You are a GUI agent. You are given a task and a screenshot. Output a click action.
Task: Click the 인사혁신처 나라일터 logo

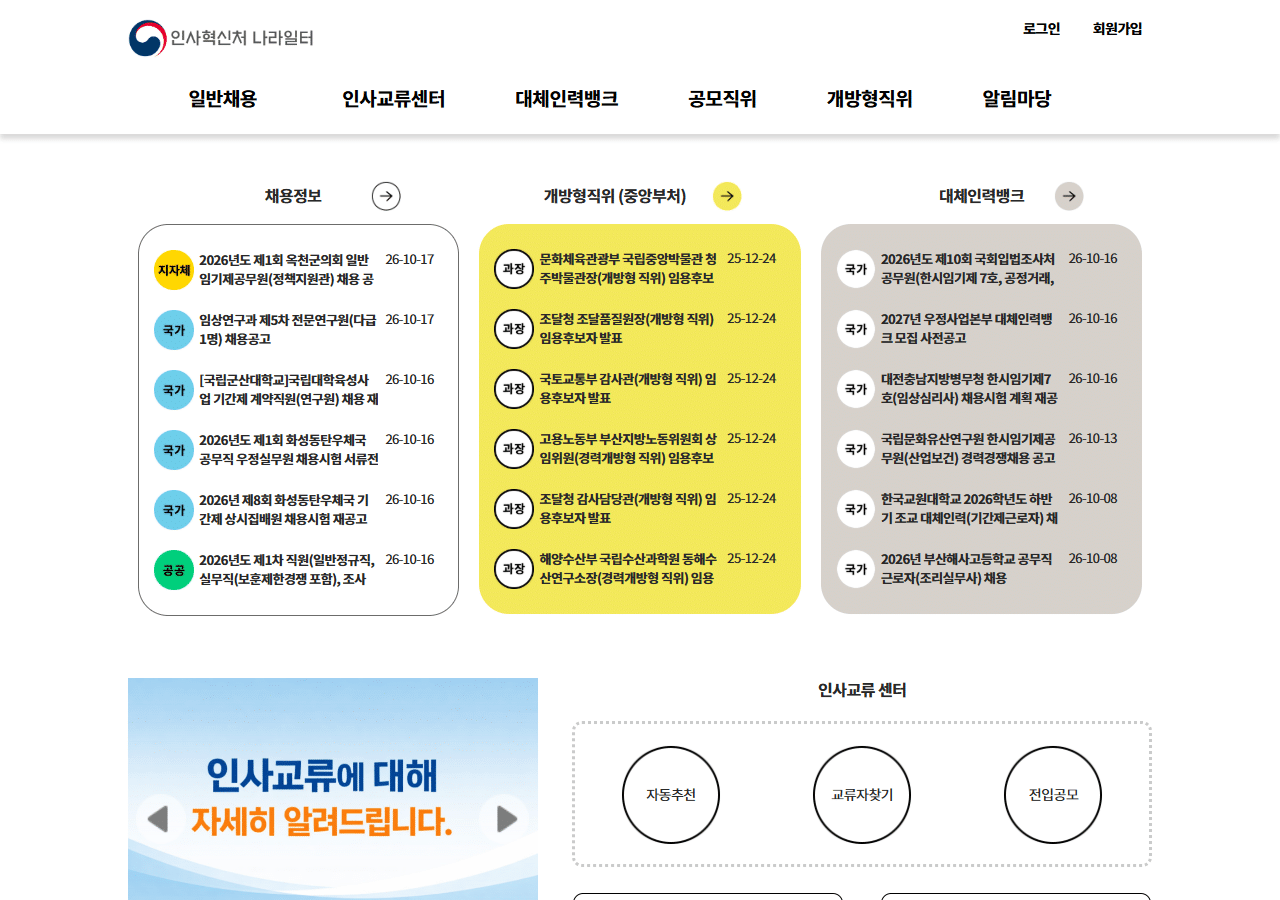point(221,39)
